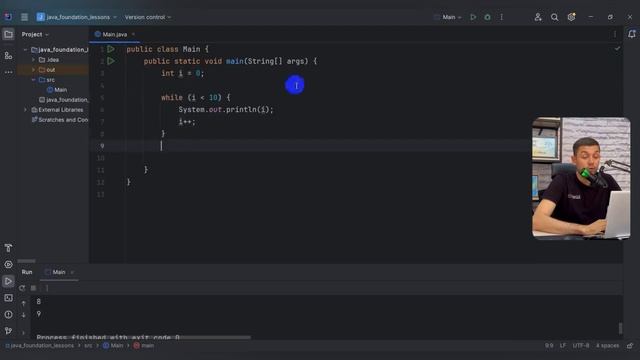
Task: Click down arrow in Run console
Action: click(x=24, y=315)
